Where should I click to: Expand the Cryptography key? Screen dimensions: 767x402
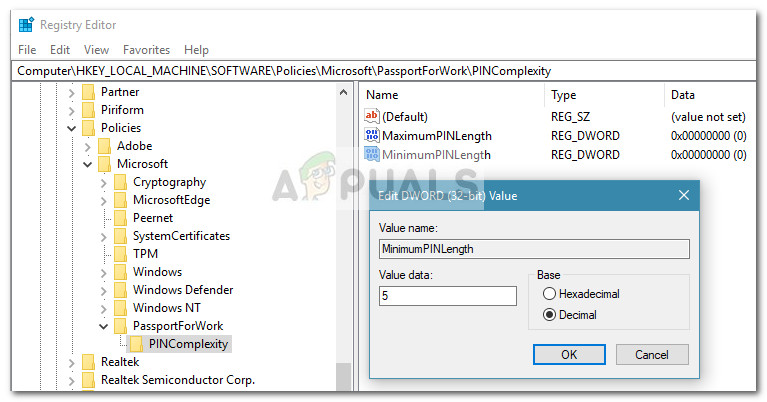tap(104, 182)
